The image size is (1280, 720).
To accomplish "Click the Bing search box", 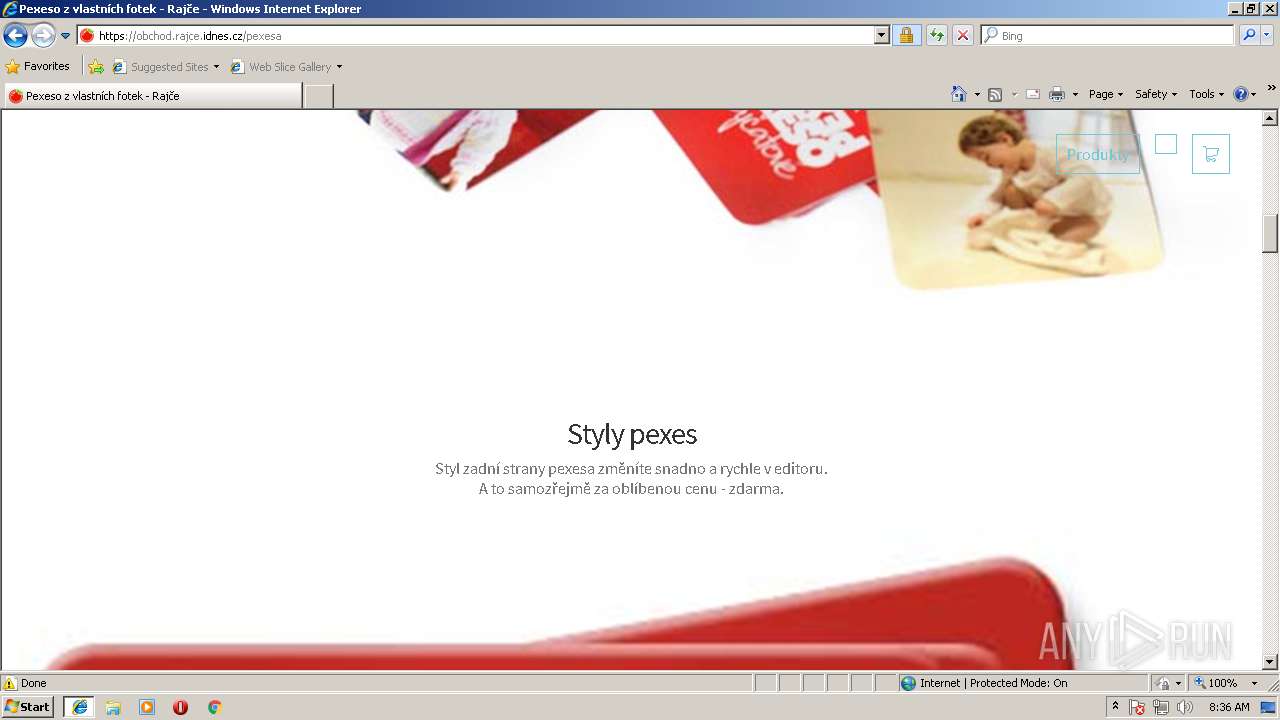I will point(1108,35).
